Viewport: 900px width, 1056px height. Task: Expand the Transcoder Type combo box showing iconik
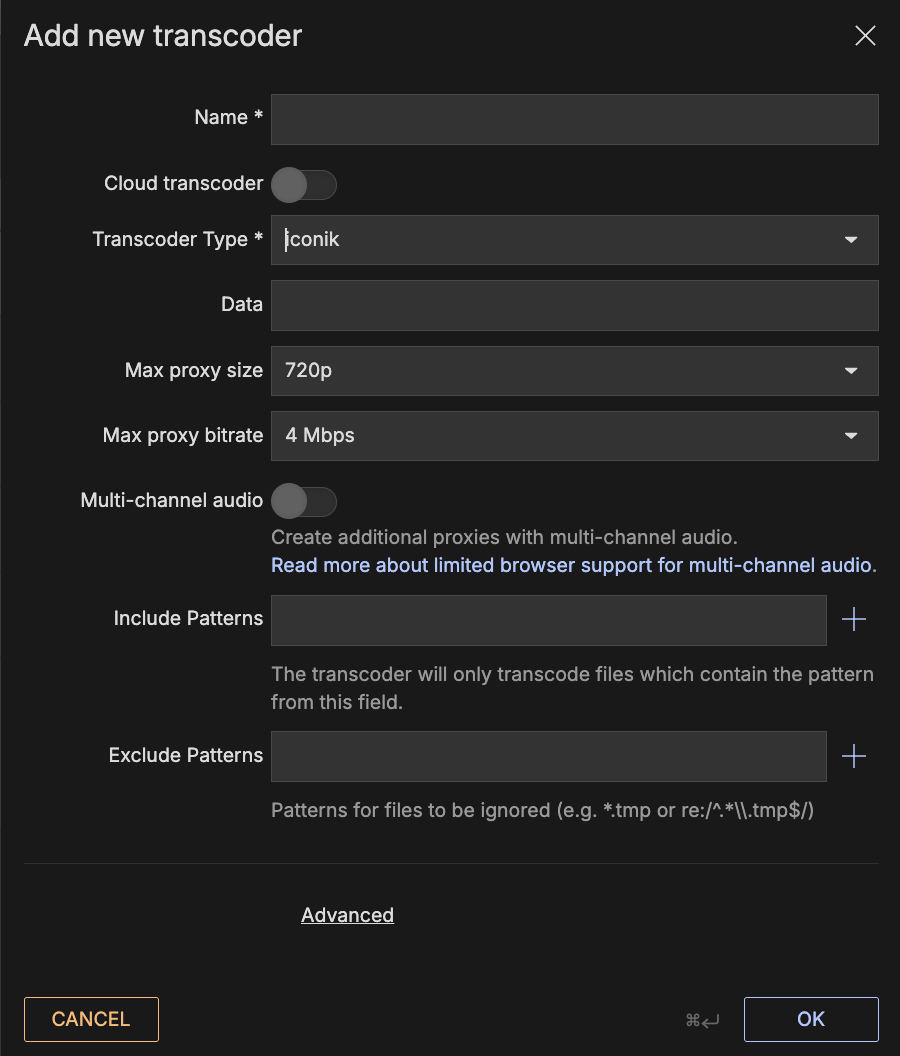click(560, 240)
